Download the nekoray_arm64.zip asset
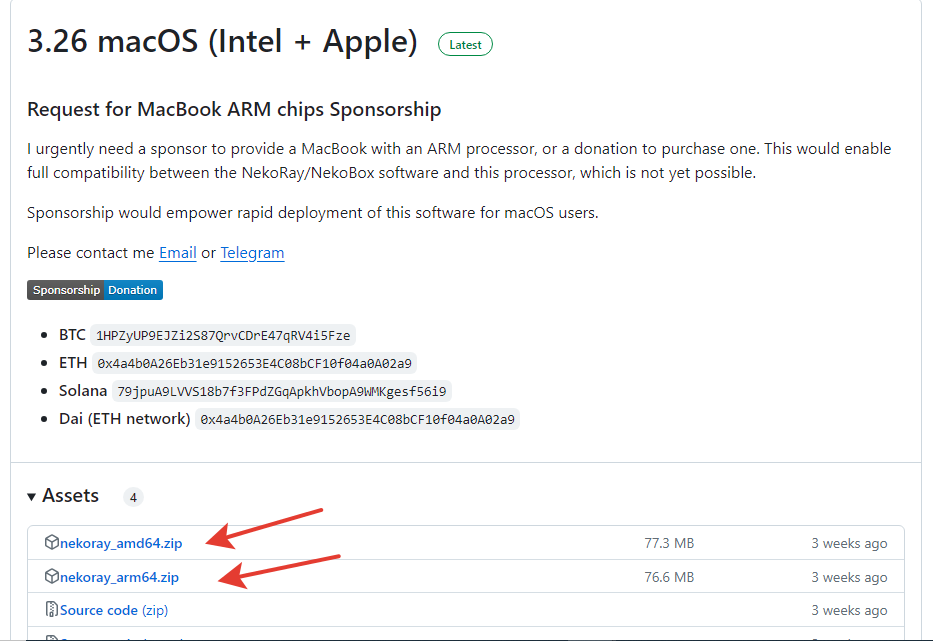Image resolution: width=933 pixels, height=641 pixels. [119, 577]
